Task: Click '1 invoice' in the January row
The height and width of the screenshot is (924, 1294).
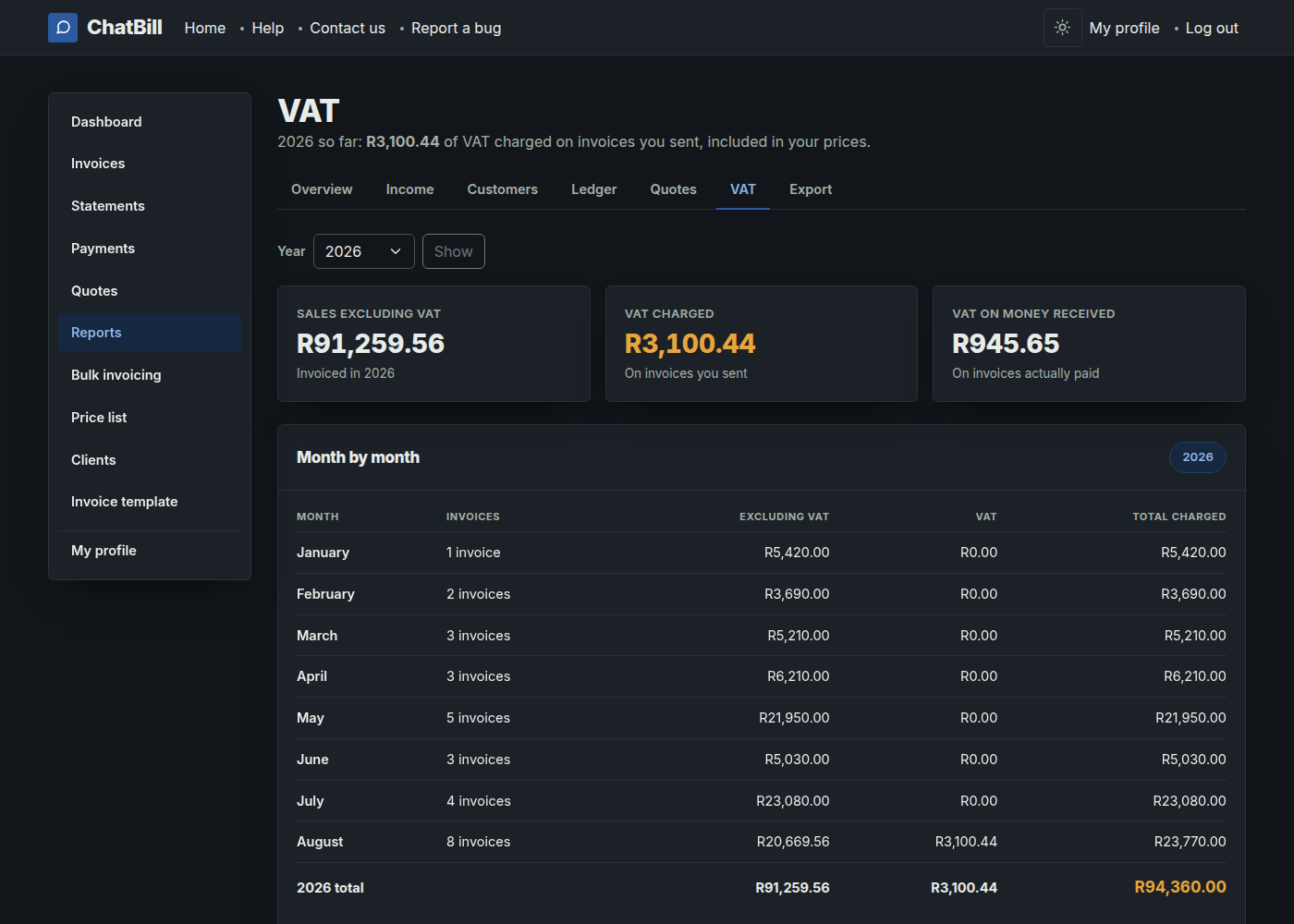Action: click(x=473, y=553)
